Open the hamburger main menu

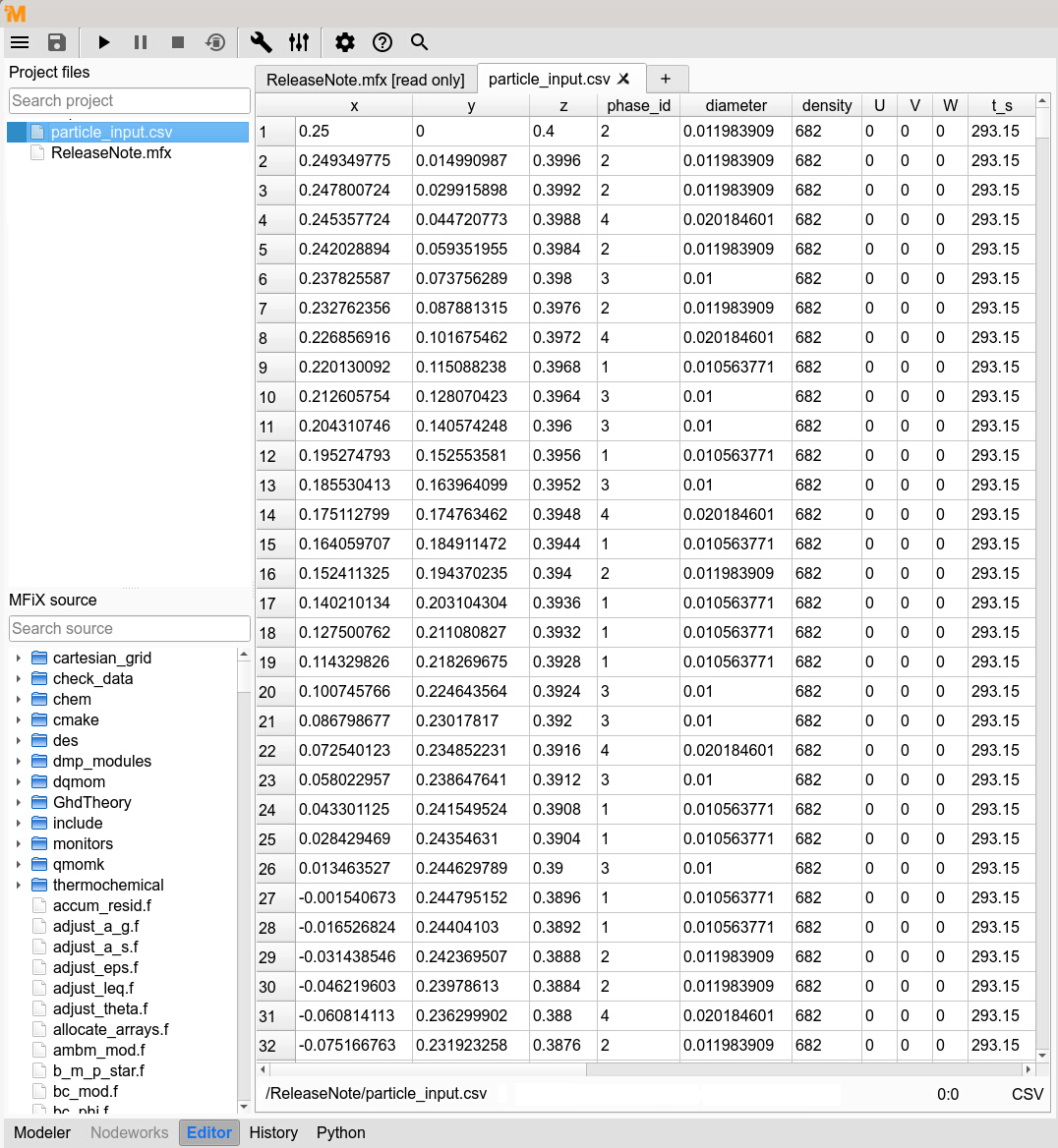coord(20,42)
